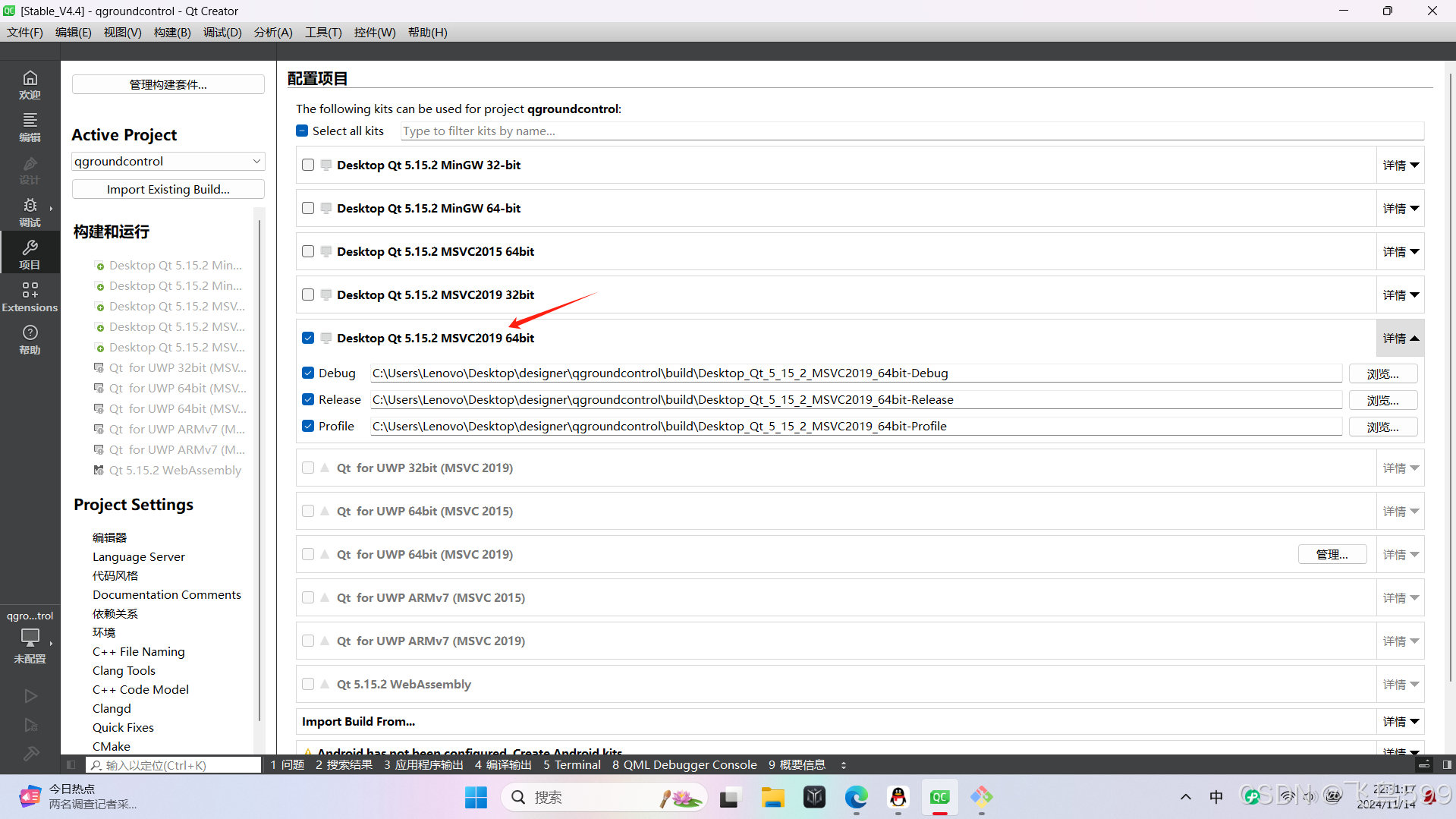Switch to Design (设计) mode
Screen dimensions: 1456x819
pos(30,169)
